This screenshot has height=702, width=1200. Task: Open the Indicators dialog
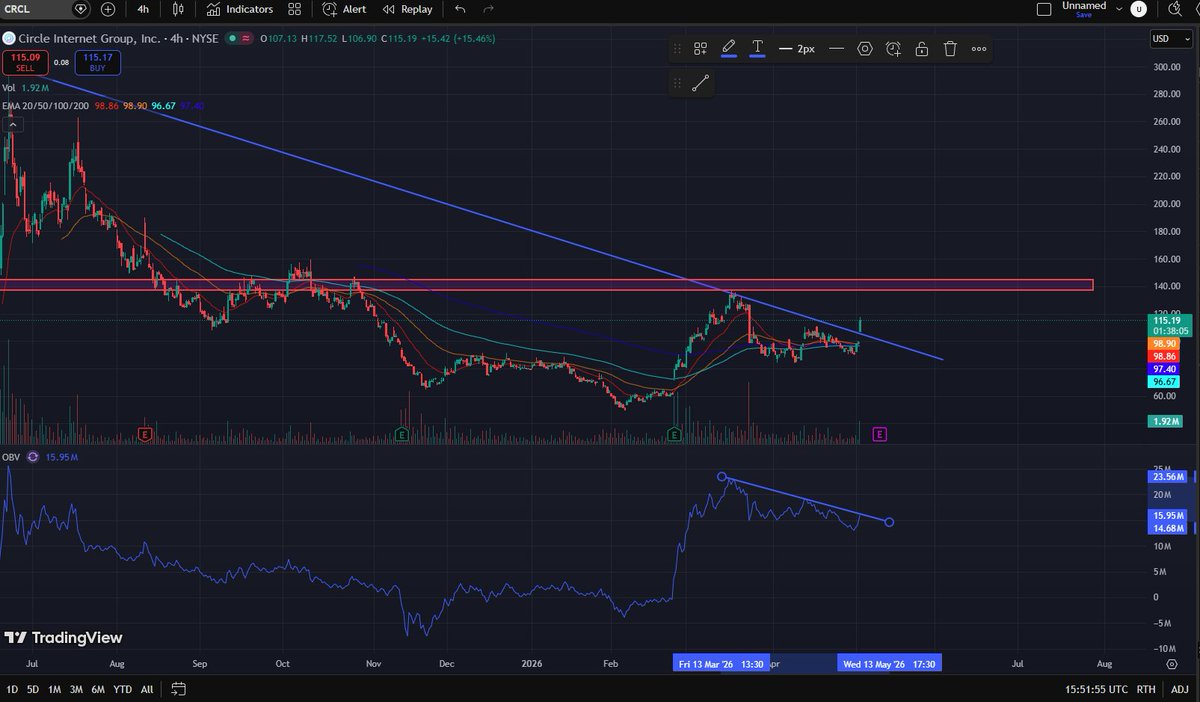click(240, 9)
